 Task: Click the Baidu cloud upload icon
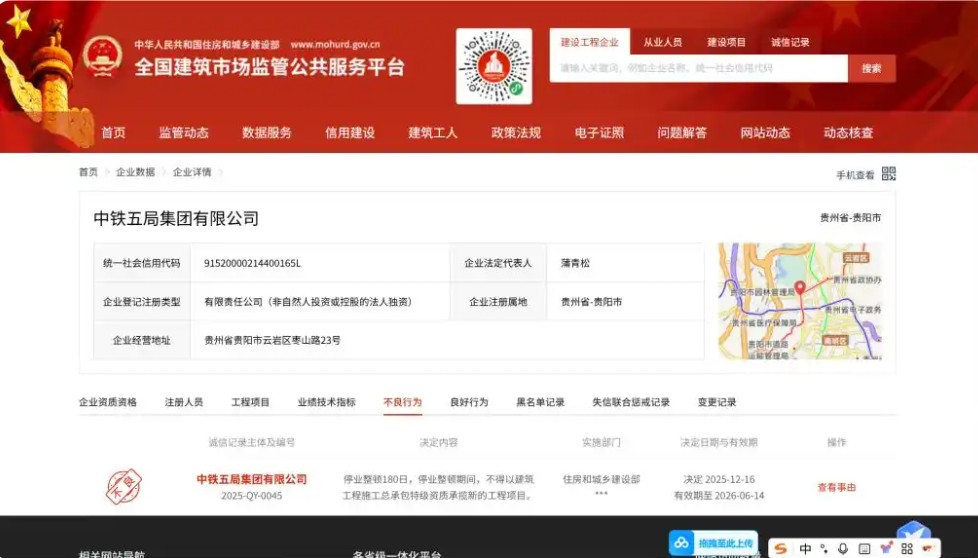[682, 543]
